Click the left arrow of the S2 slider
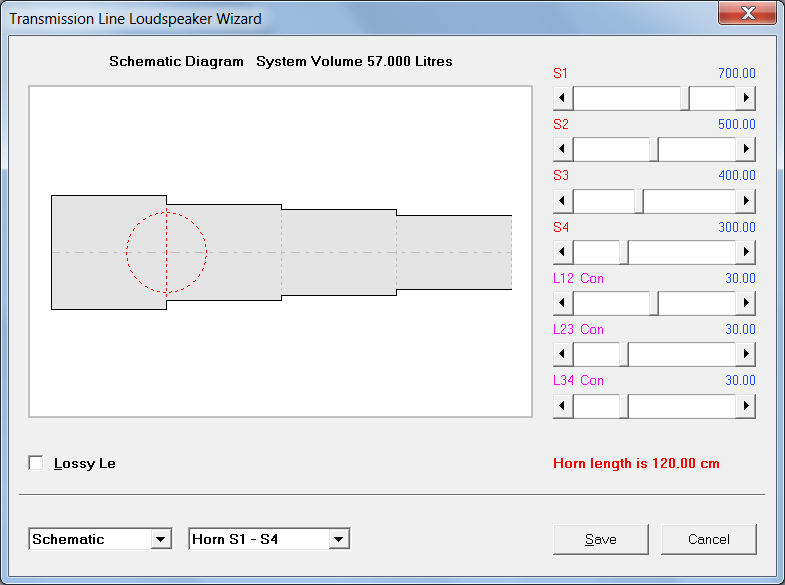The image size is (785, 585). [563, 149]
